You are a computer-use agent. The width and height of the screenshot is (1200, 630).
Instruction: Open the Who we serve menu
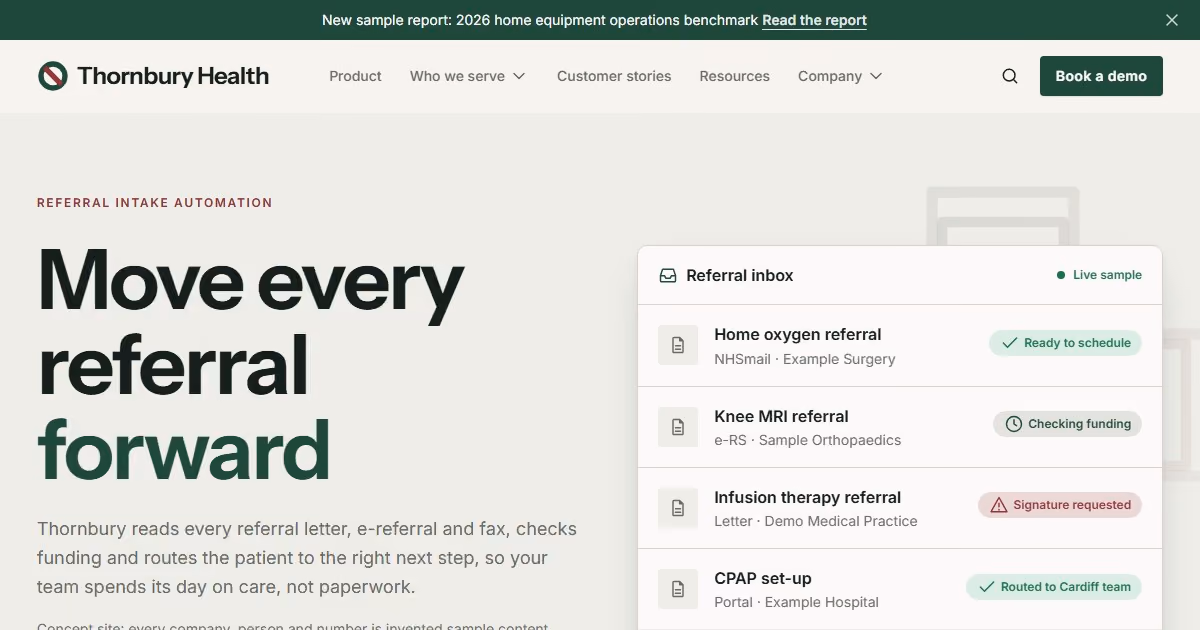467,76
